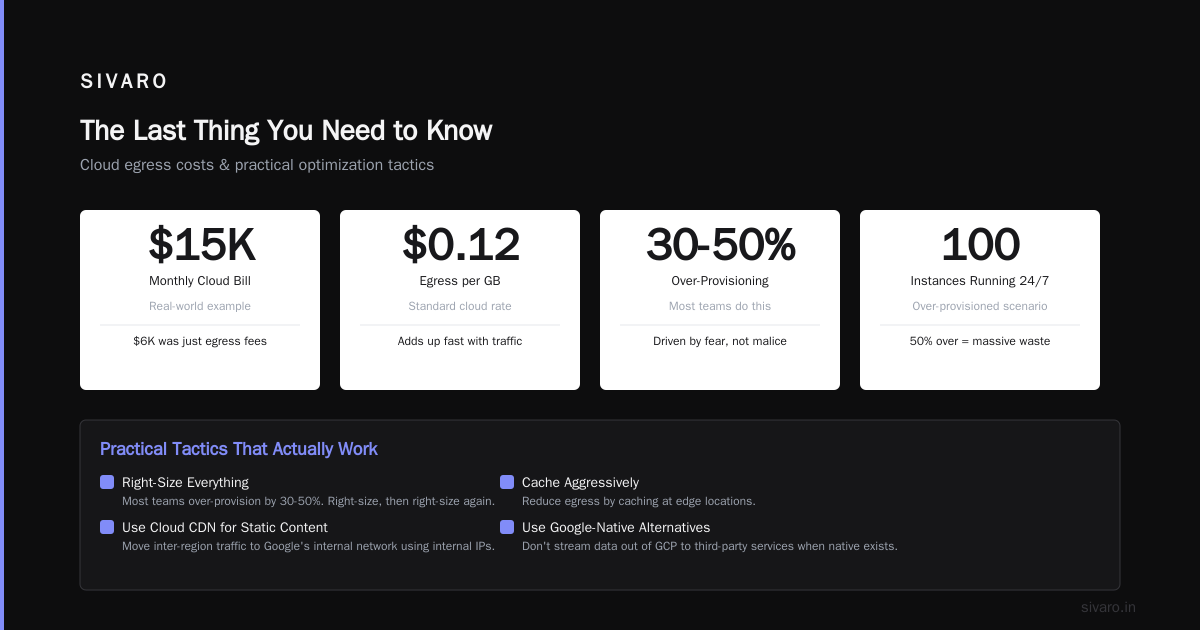The image size is (1200, 630).
Task: Click '50% over = massive waste' note
Action: coord(980,341)
